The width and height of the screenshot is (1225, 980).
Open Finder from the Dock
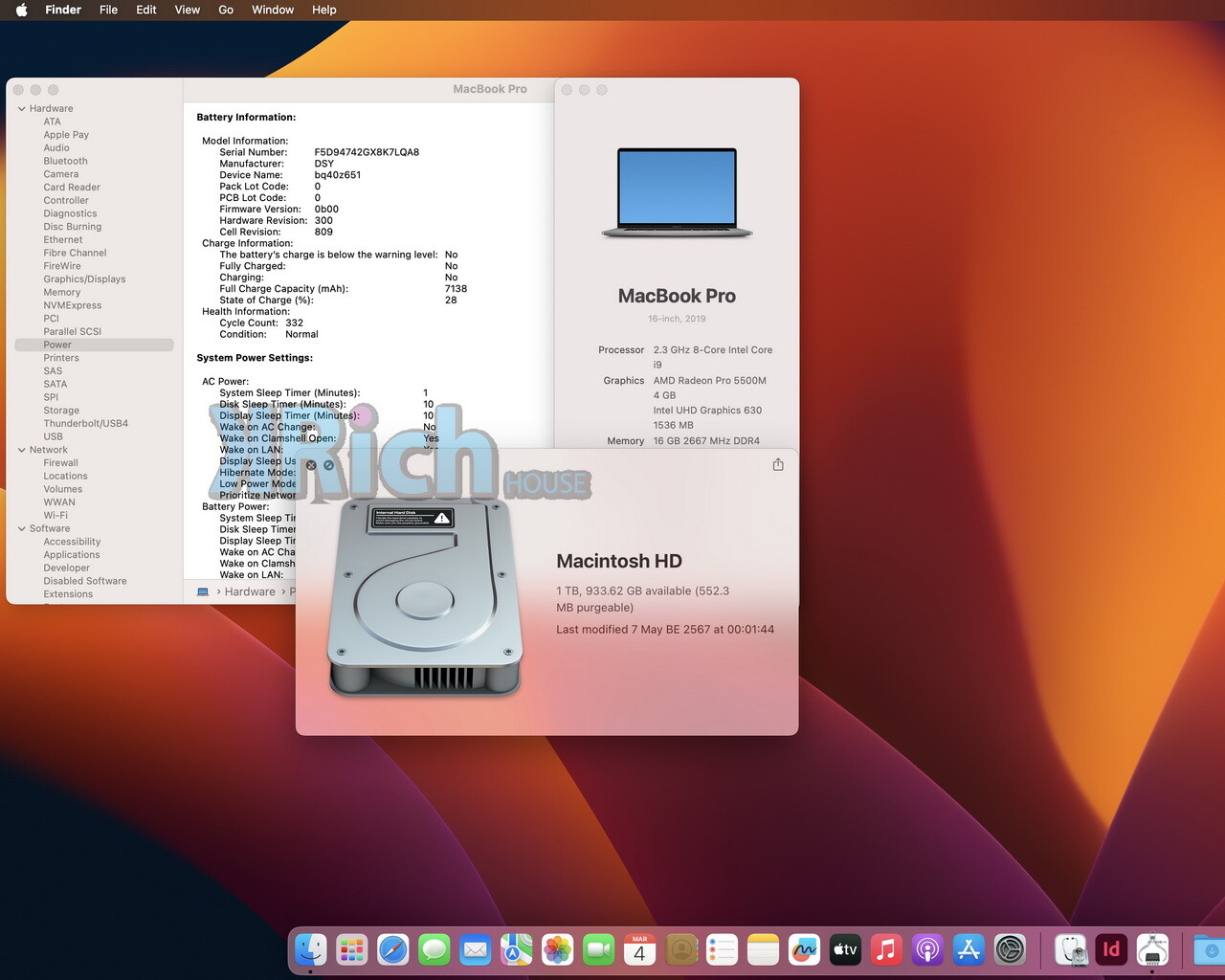310,949
